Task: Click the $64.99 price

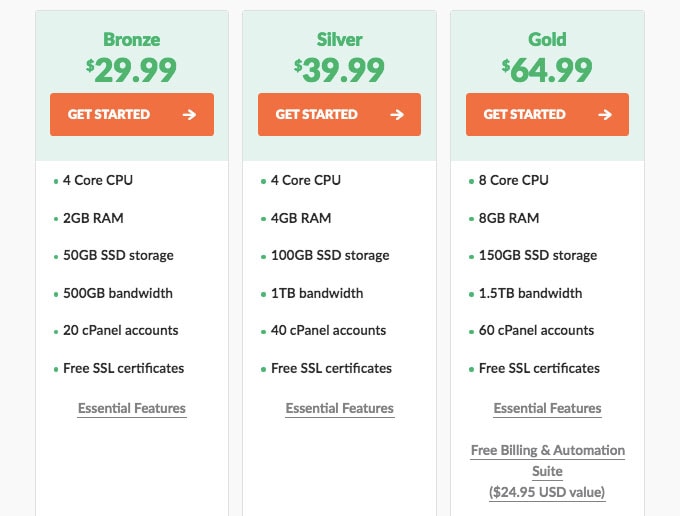Action: [547, 70]
